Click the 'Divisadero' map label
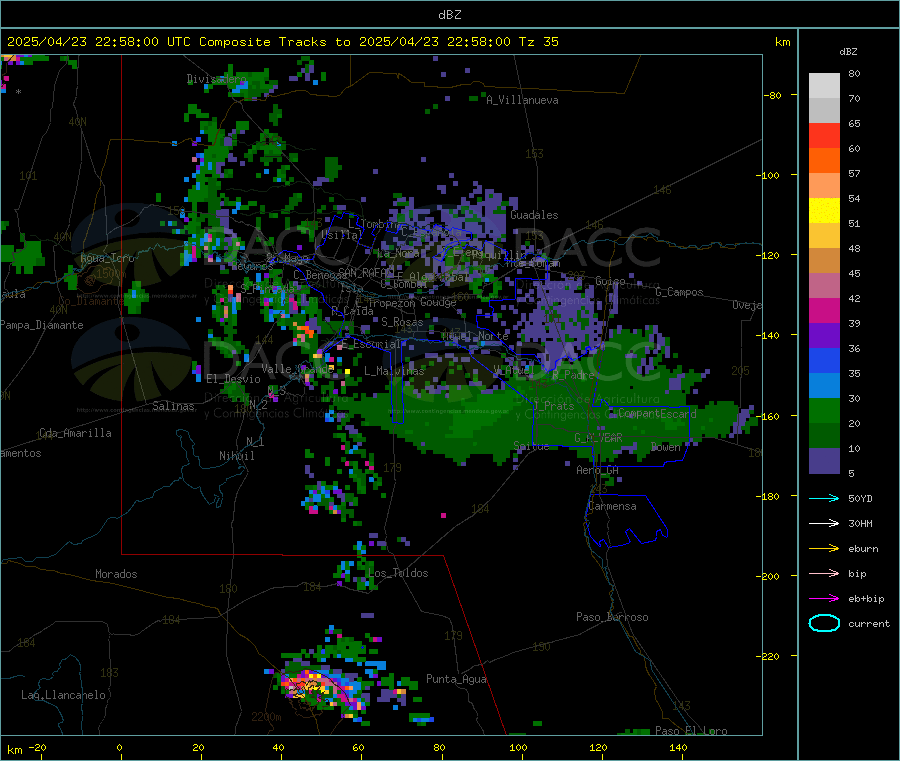The image size is (900, 761). pos(217,79)
